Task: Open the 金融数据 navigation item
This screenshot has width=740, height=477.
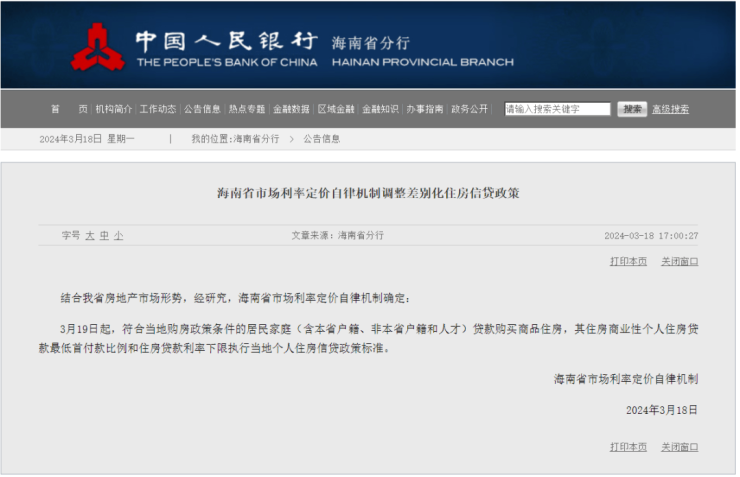Action: point(291,109)
